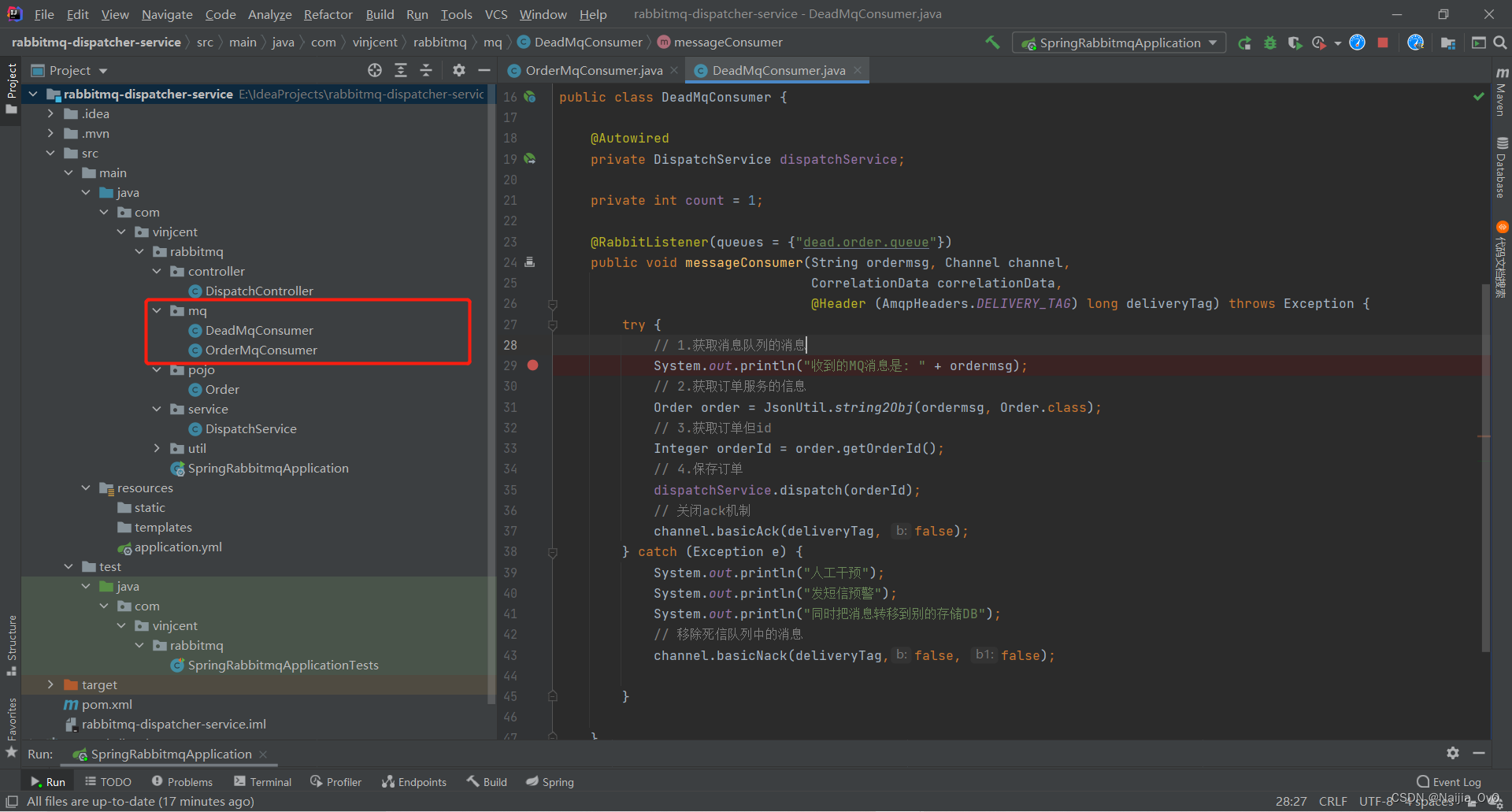The height and width of the screenshot is (812, 1512).
Task: Run with coverage shield icon
Action: click(1295, 43)
